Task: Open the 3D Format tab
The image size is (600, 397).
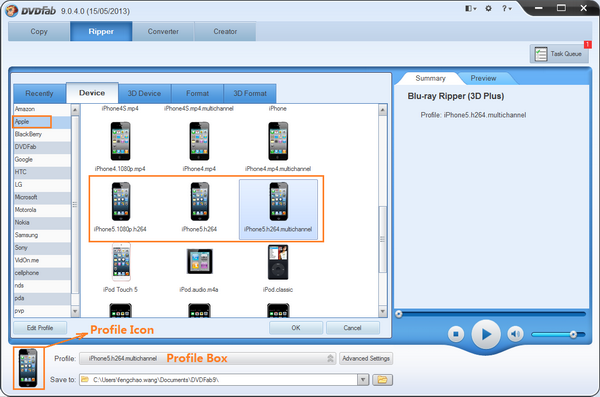Action: pos(250,93)
